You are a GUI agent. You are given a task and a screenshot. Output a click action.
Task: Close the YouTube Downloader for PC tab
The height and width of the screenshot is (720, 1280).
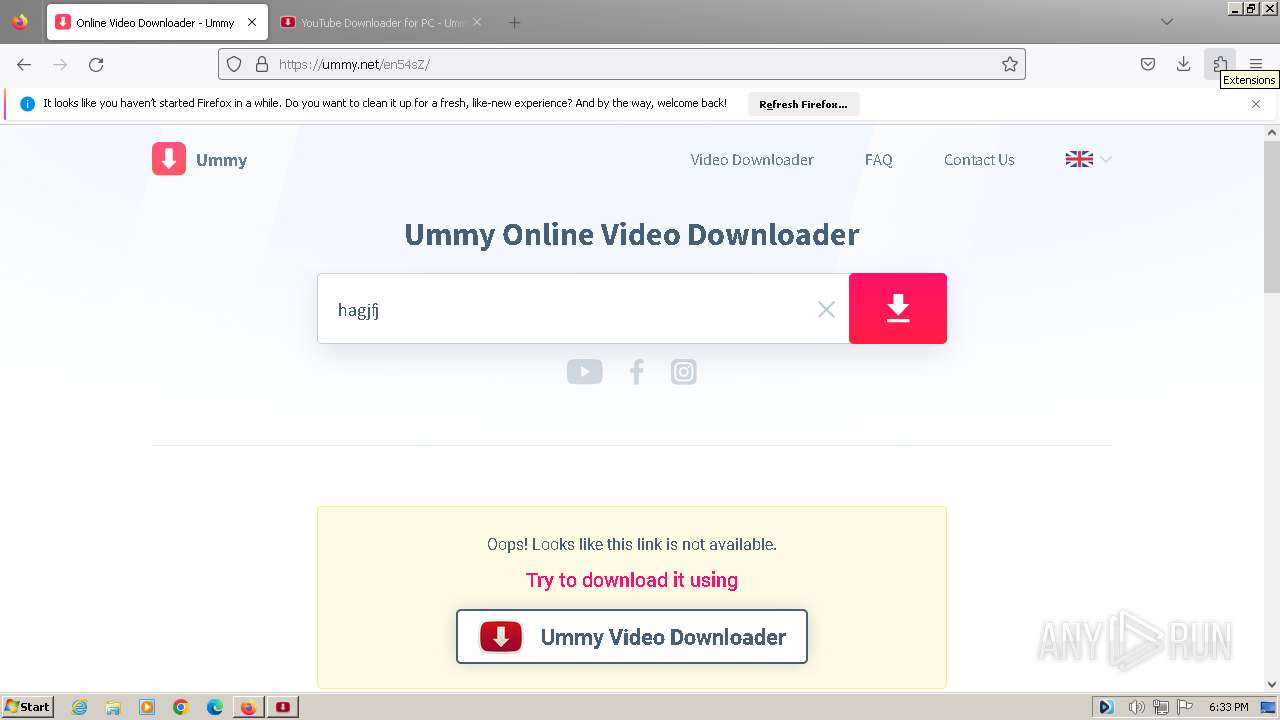pos(477,22)
